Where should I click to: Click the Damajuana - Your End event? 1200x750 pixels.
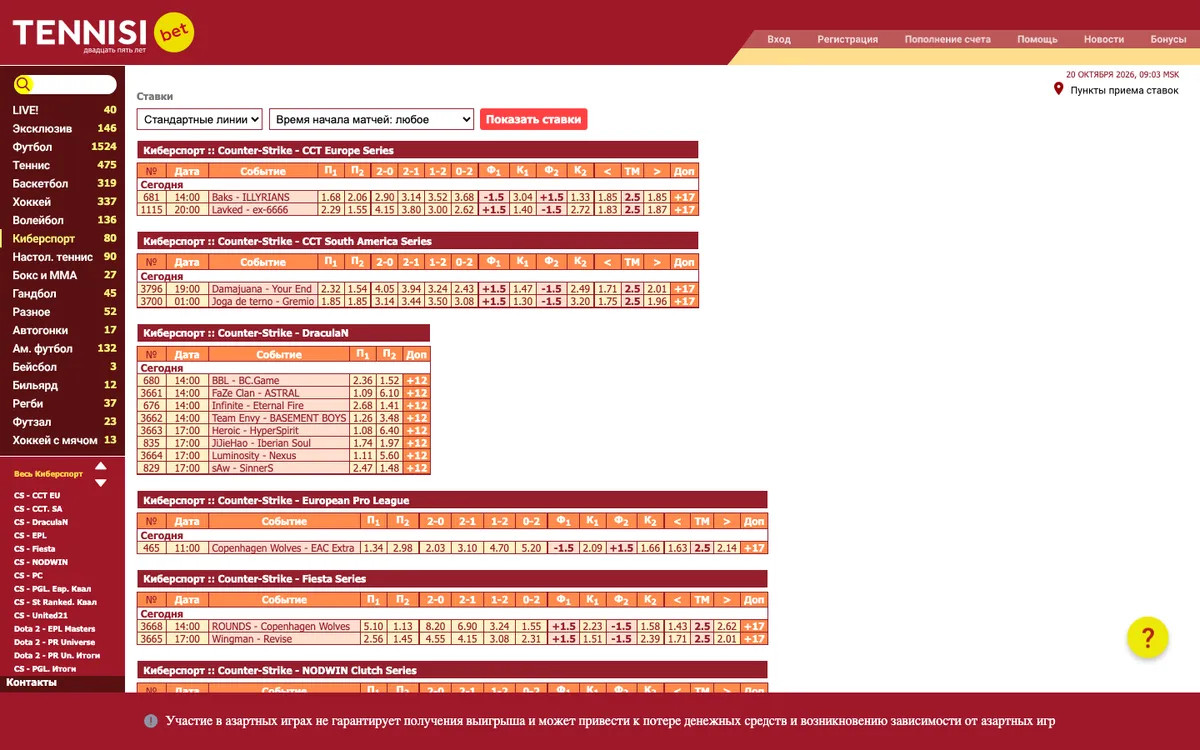262,289
